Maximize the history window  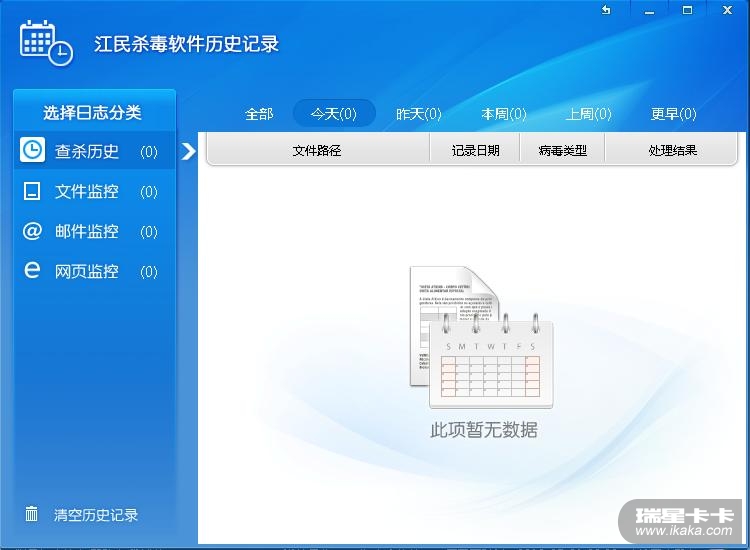pos(687,10)
